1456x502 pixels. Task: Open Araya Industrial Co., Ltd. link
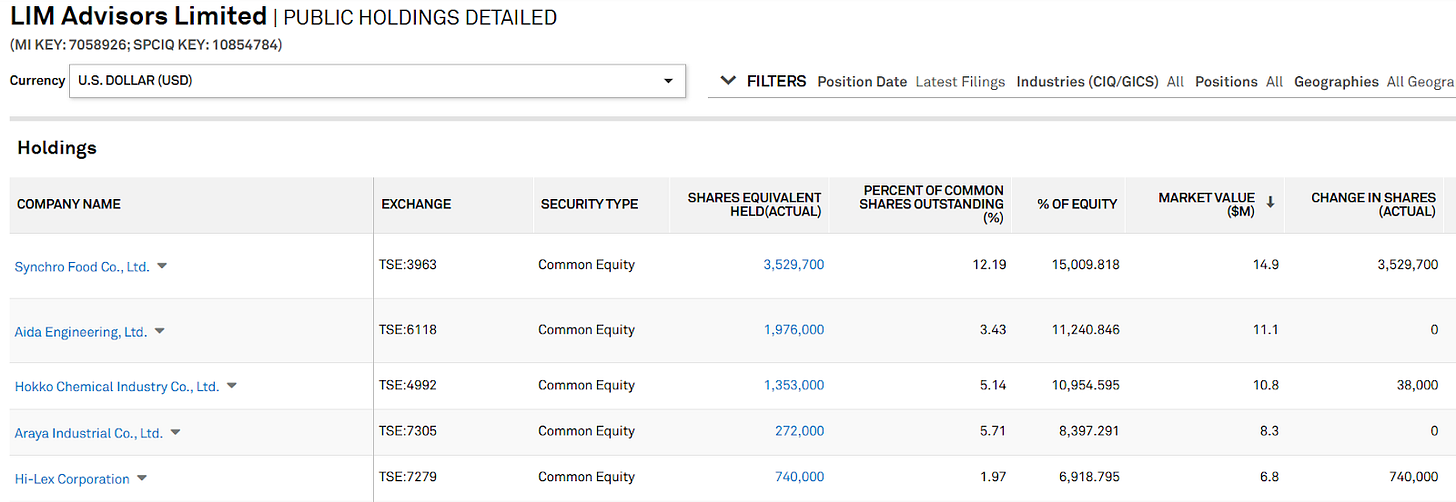(89, 433)
